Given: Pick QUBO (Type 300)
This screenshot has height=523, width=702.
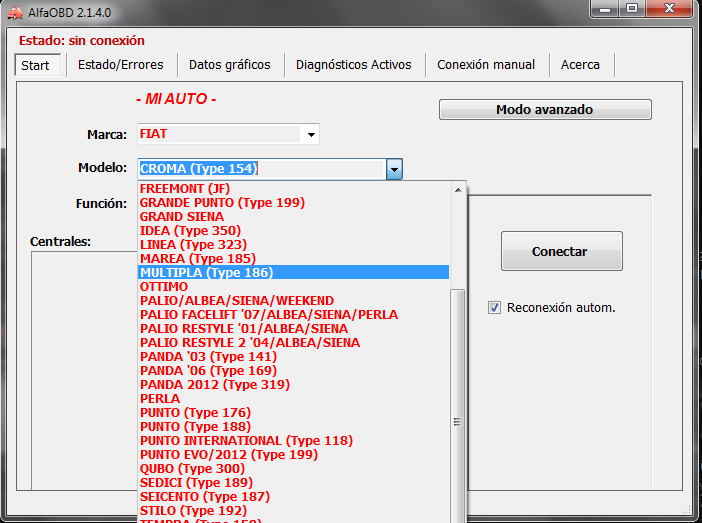Looking at the screenshot, I should pos(293,468).
